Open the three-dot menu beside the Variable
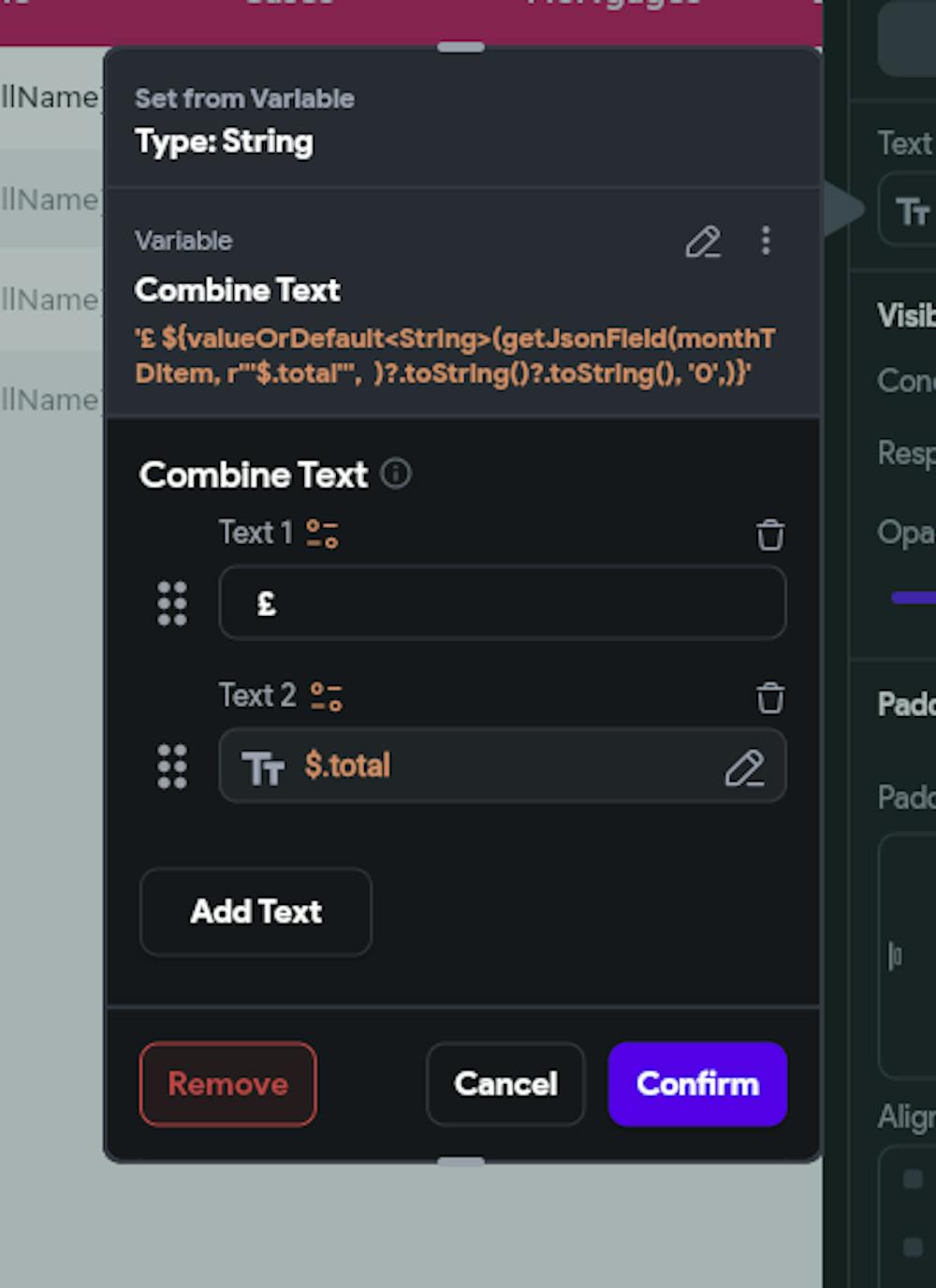936x1288 pixels. (767, 242)
